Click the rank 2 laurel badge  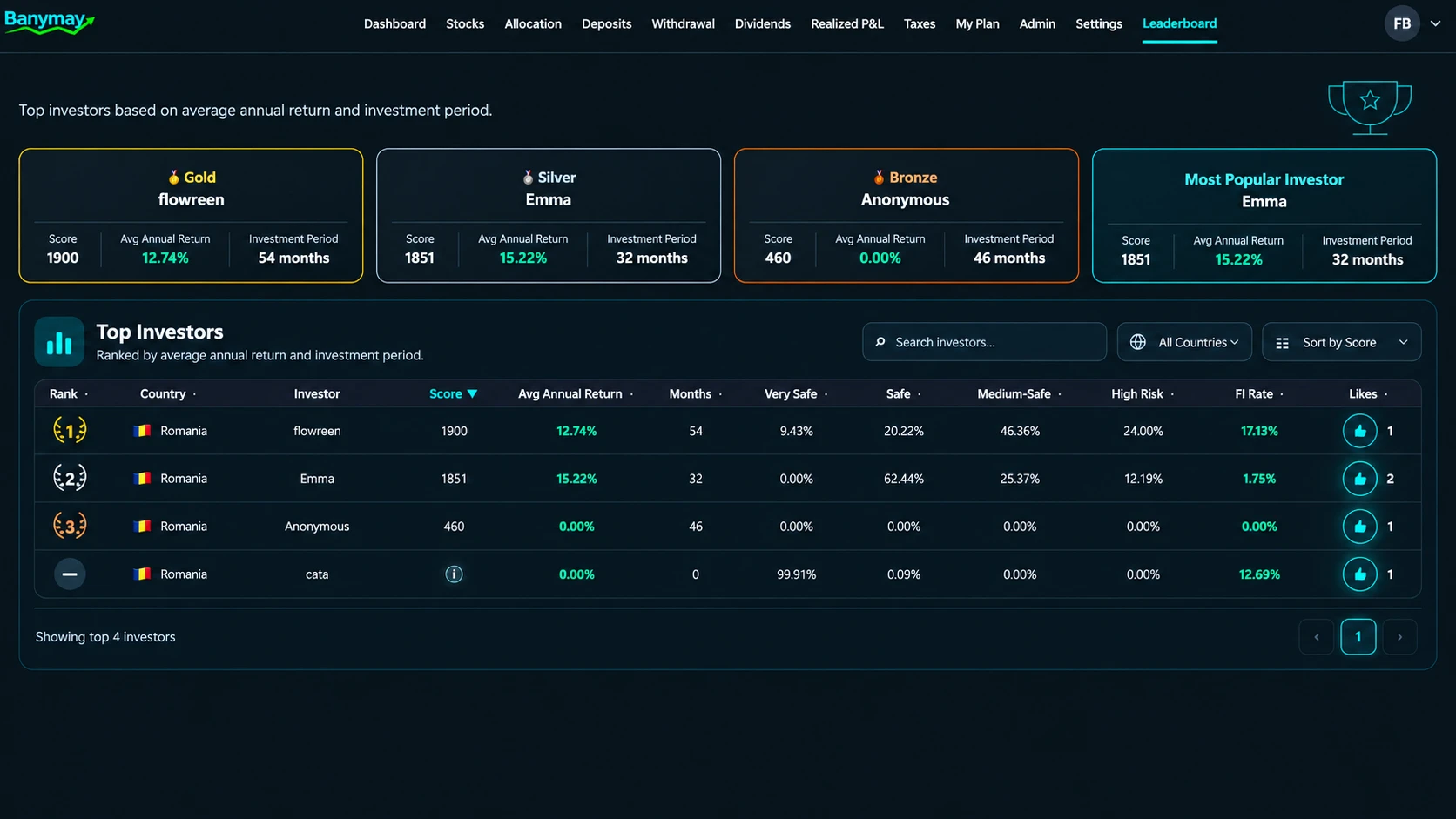(x=70, y=478)
